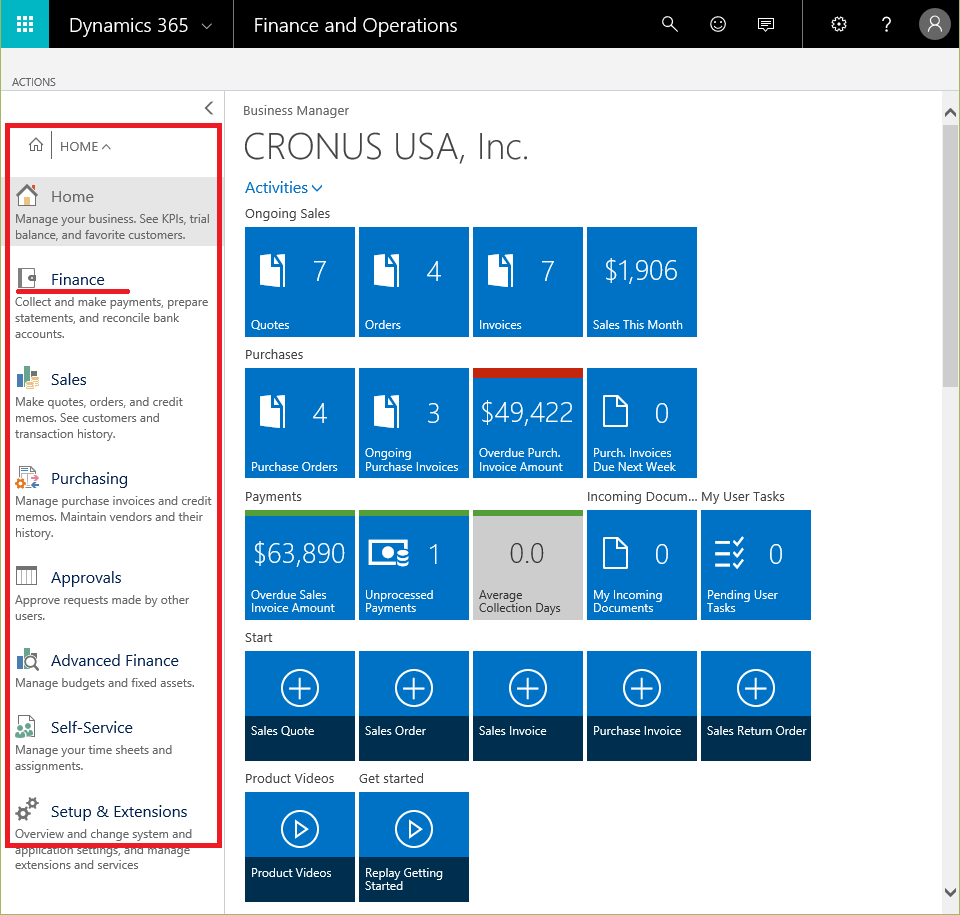Viewport: 960px width, 915px height.
Task: Collapse the HOME breadcrumb menu
Action: click(x=85, y=146)
